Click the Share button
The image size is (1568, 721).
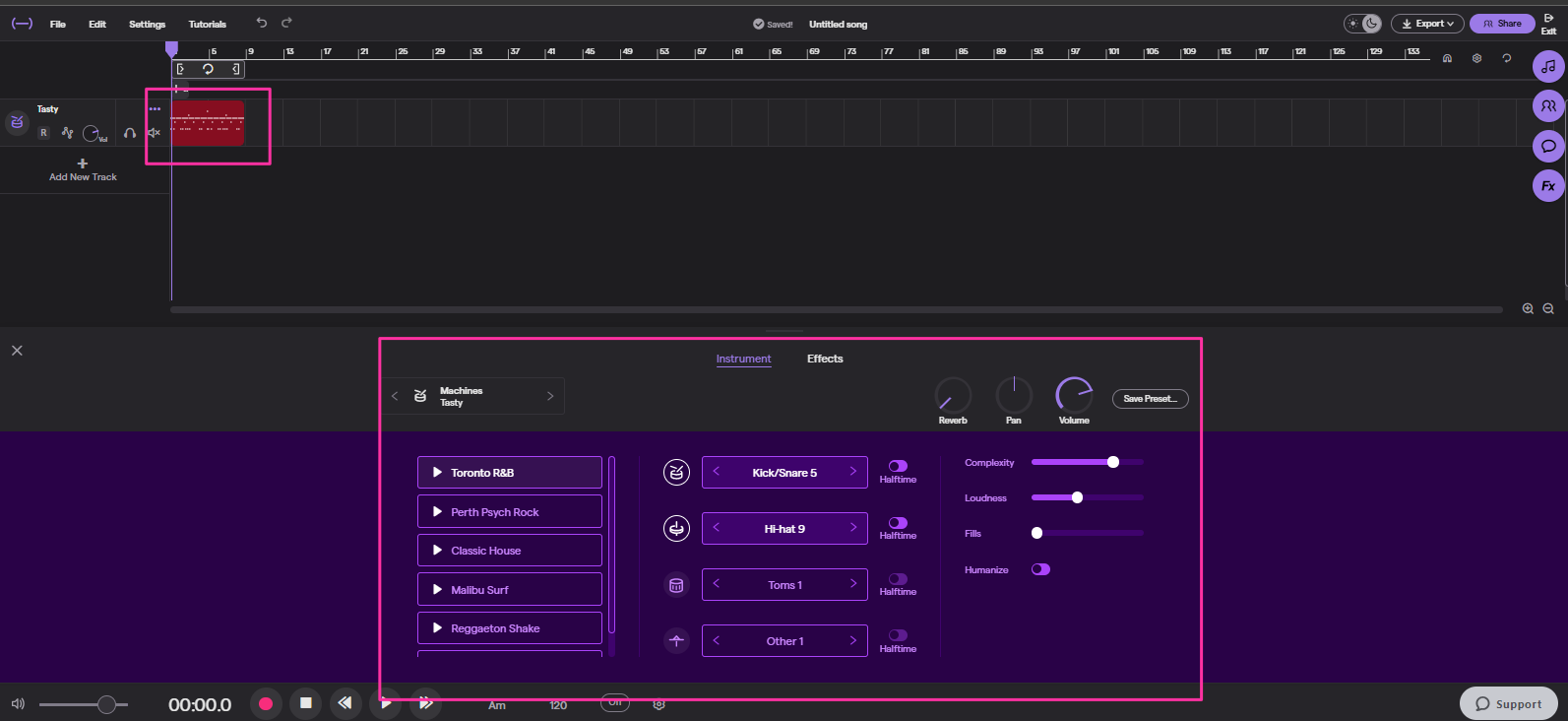(1502, 24)
